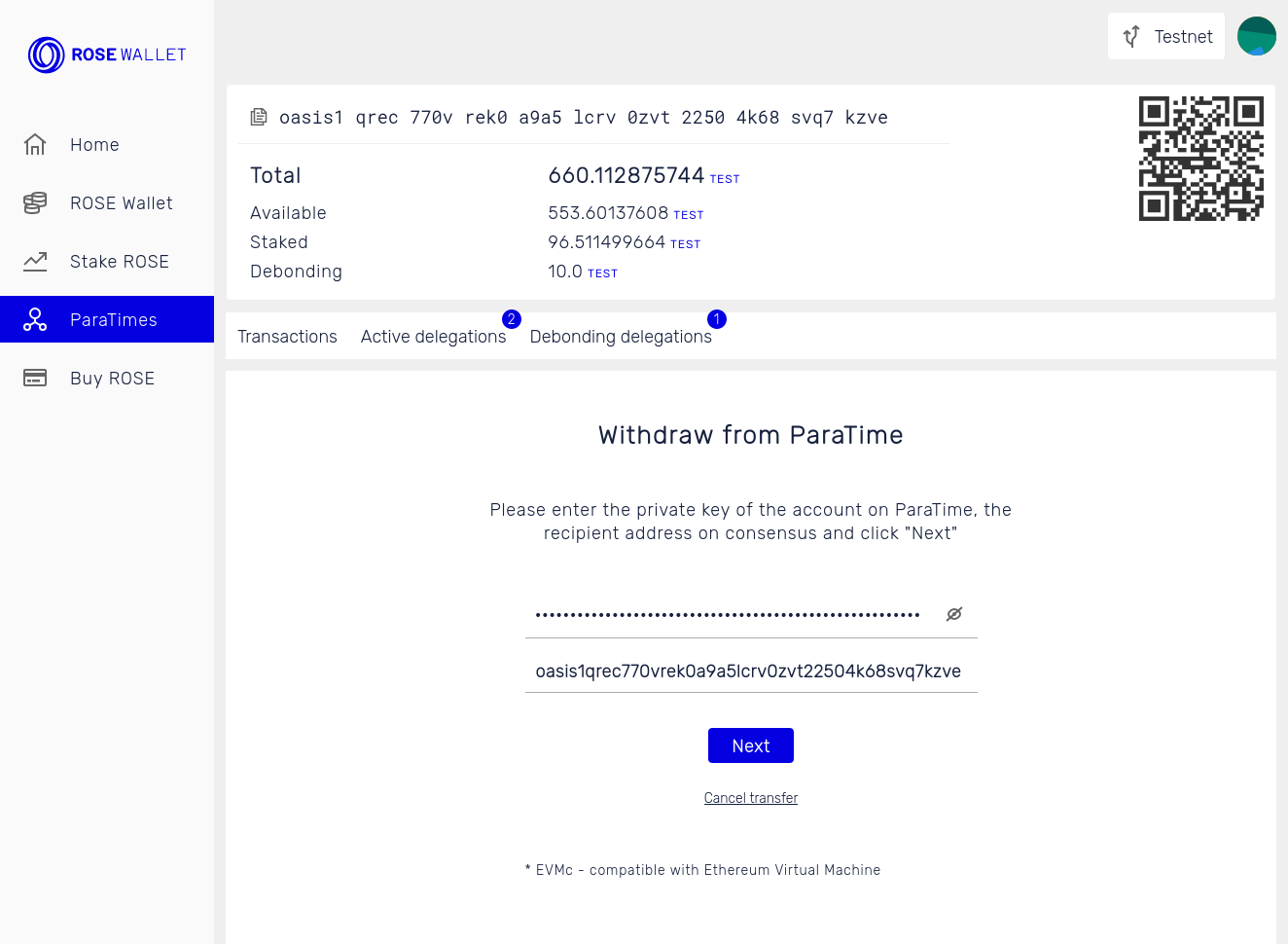Screen dimensions: 1288x944
Task: Open Buy ROSE via its card icon
Action: click(35, 378)
